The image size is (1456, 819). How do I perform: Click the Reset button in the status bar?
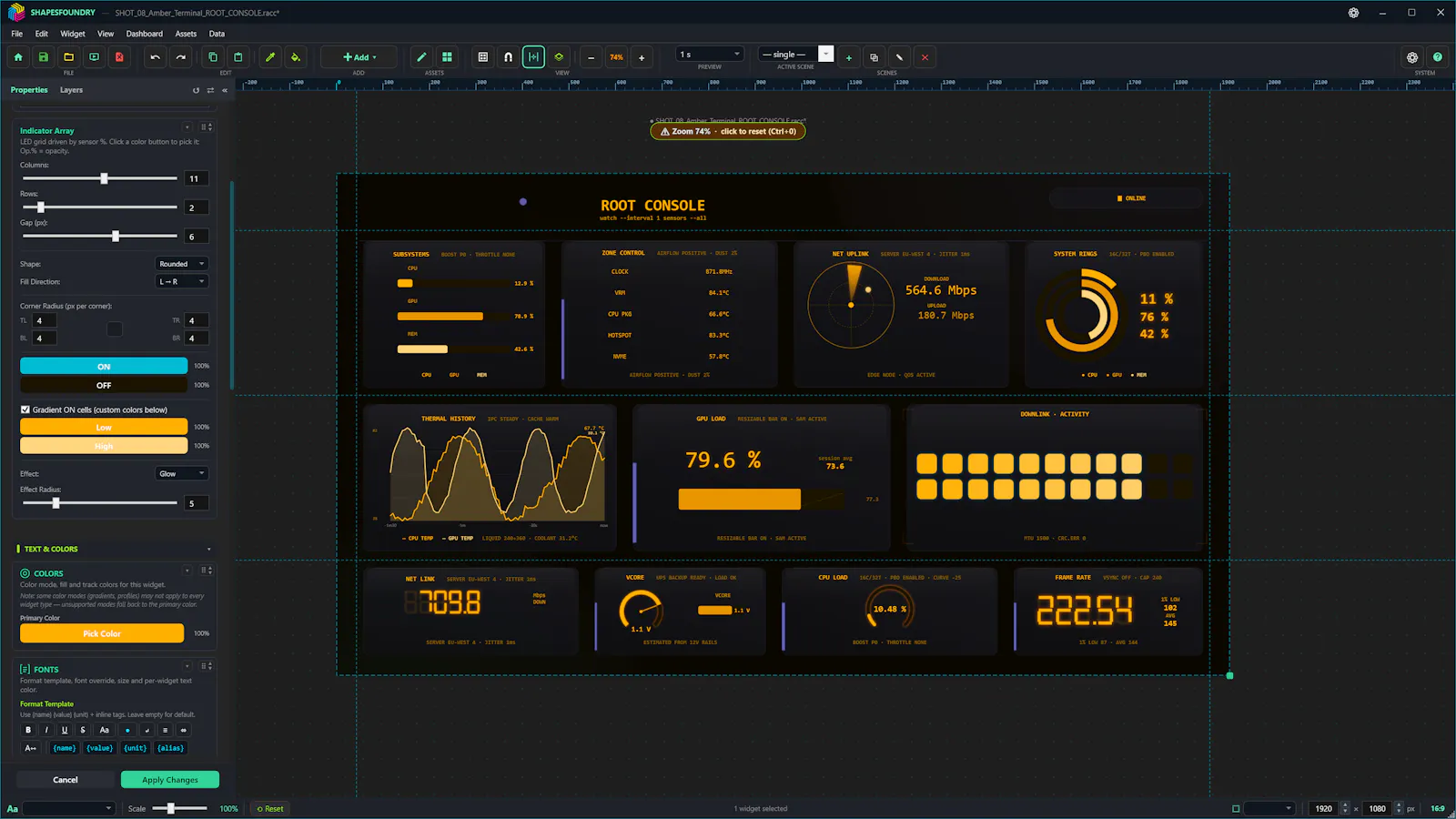[x=270, y=808]
